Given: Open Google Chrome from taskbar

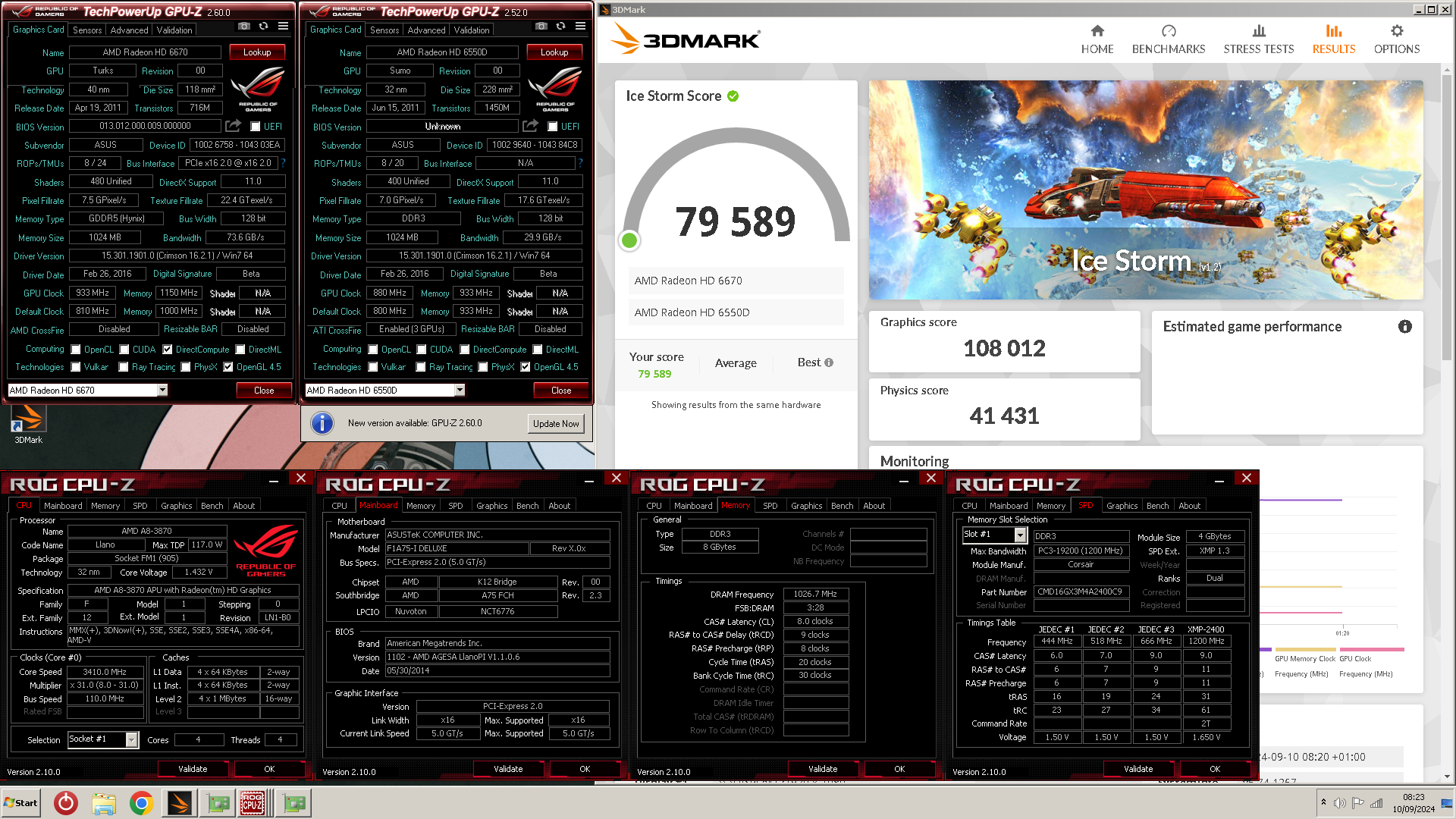Looking at the screenshot, I should point(141,803).
